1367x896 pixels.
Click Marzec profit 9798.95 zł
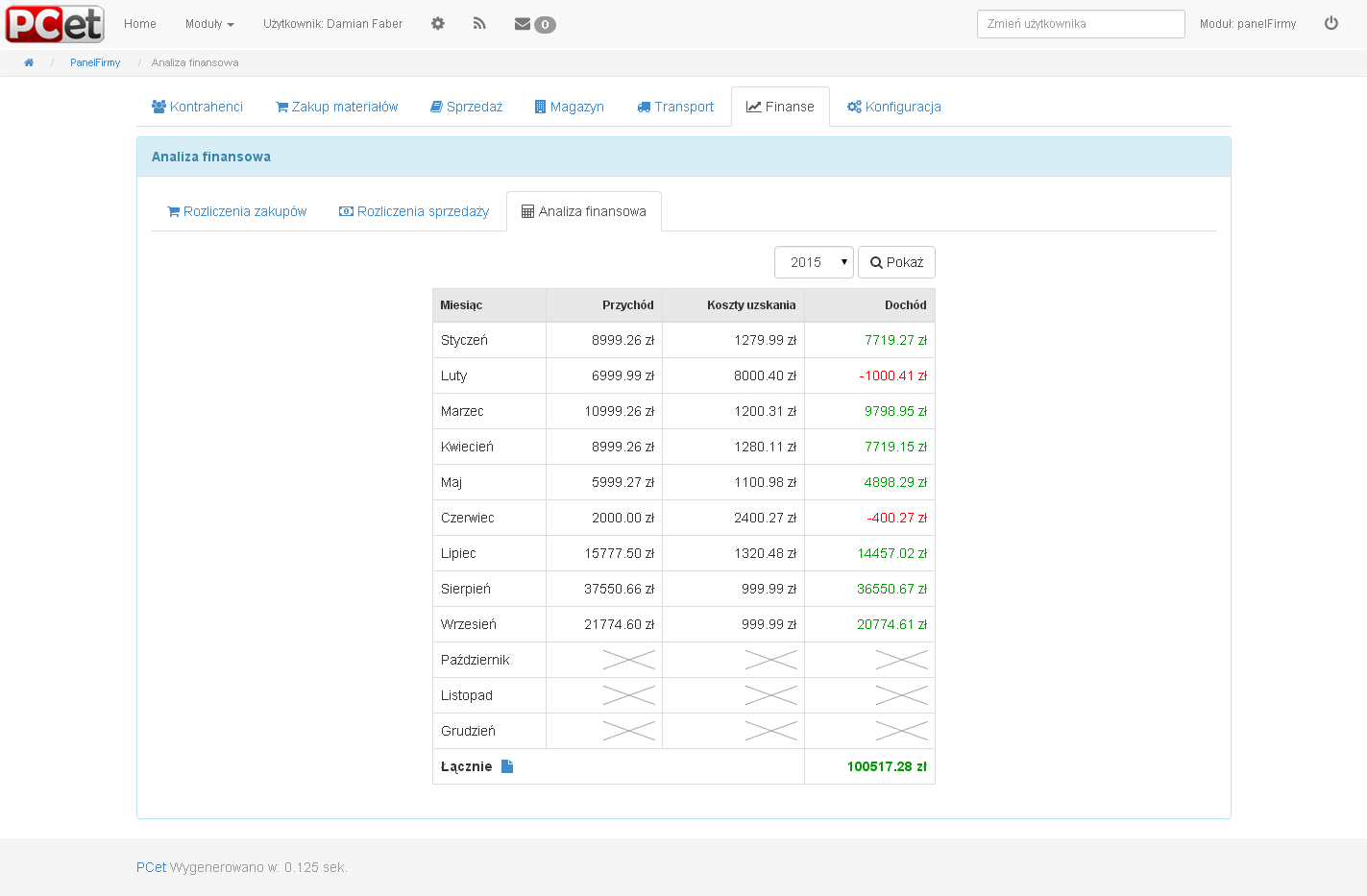896,411
